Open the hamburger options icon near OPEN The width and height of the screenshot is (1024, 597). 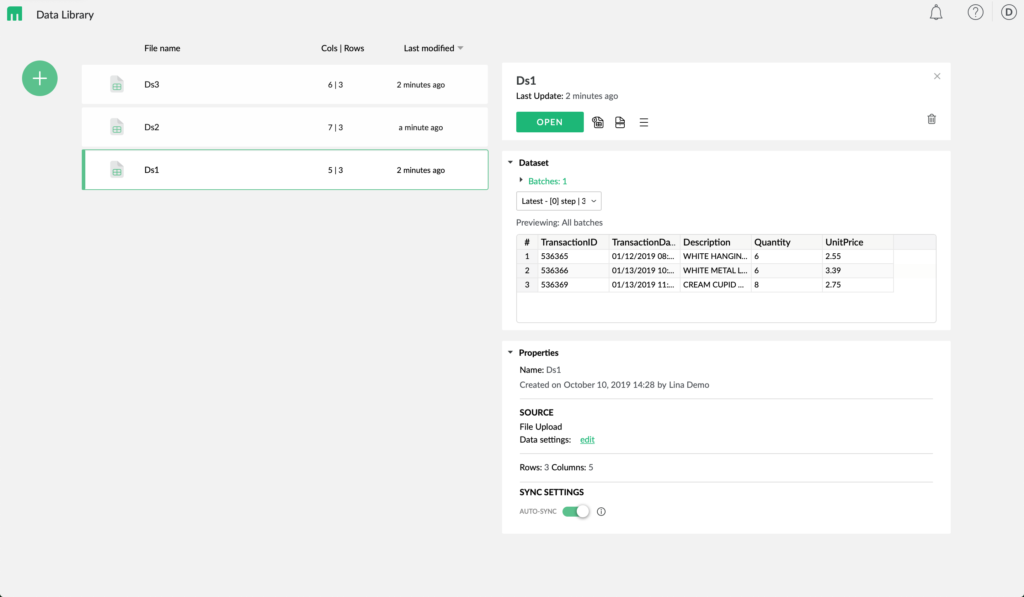coord(643,122)
